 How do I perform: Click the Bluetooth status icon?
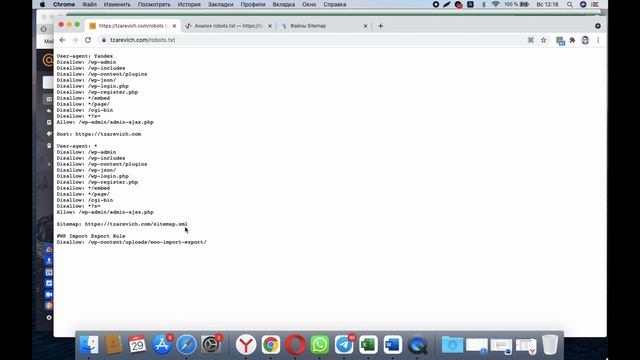point(484,4)
